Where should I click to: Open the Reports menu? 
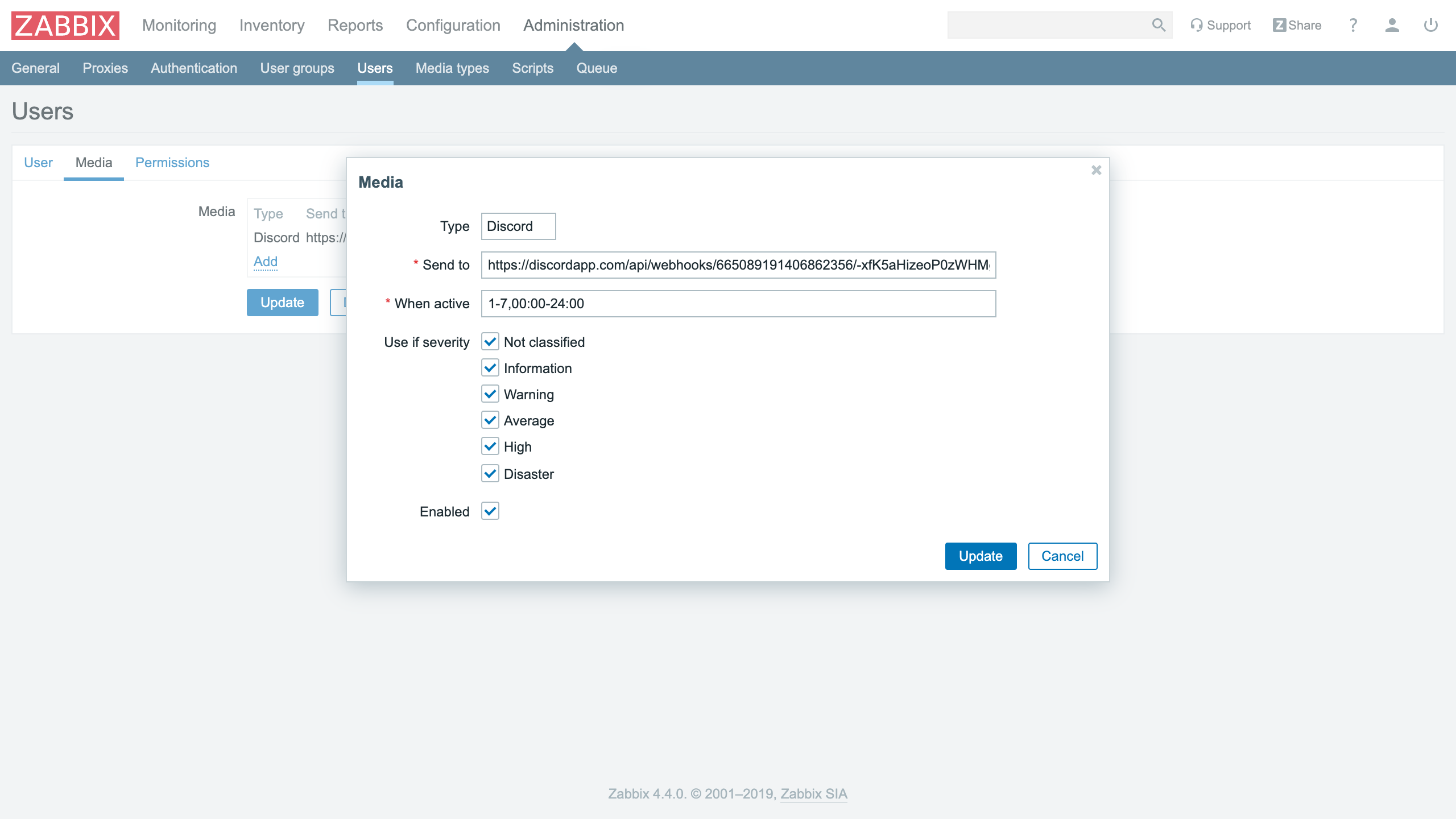(355, 26)
